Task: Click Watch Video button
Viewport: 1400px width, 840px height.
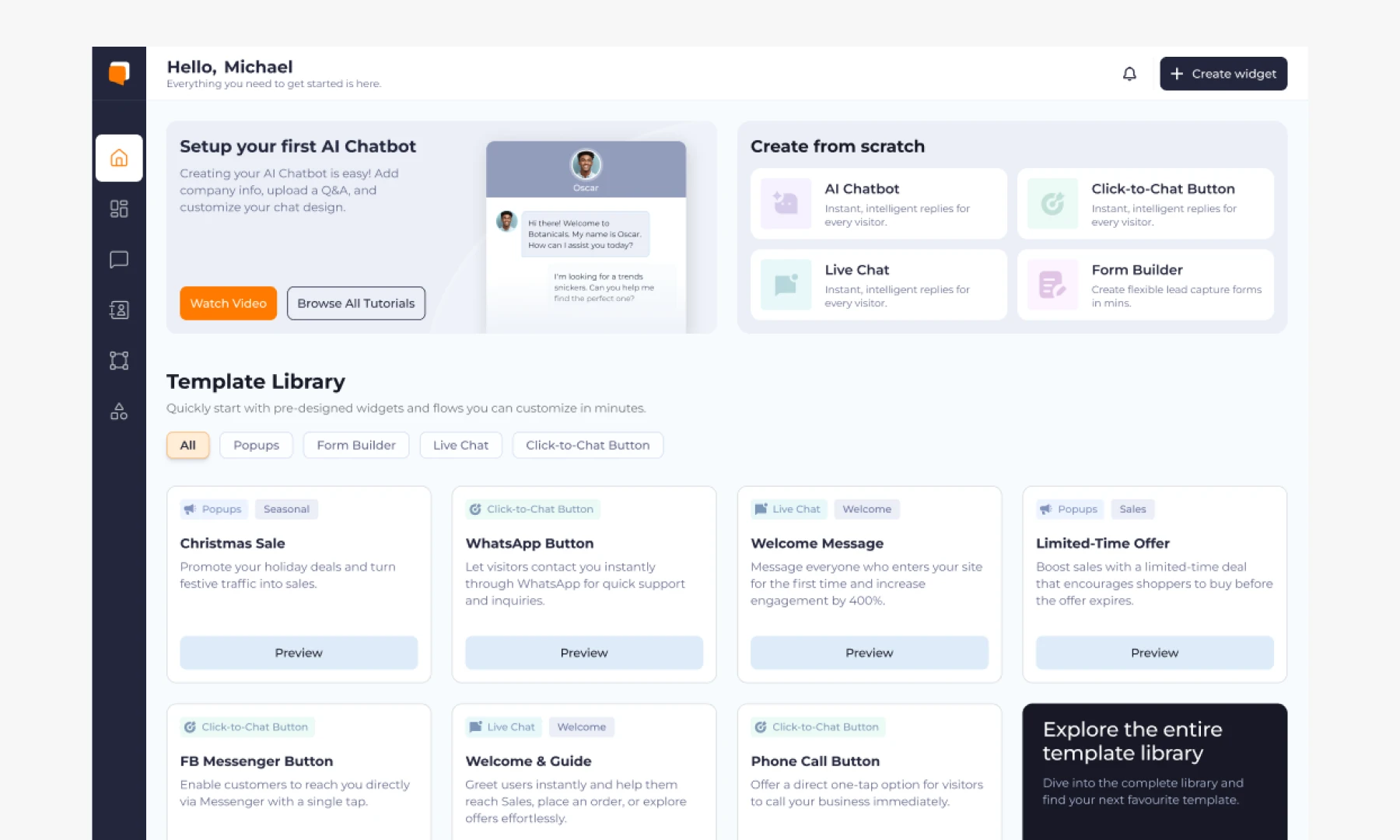Action: (228, 303)
